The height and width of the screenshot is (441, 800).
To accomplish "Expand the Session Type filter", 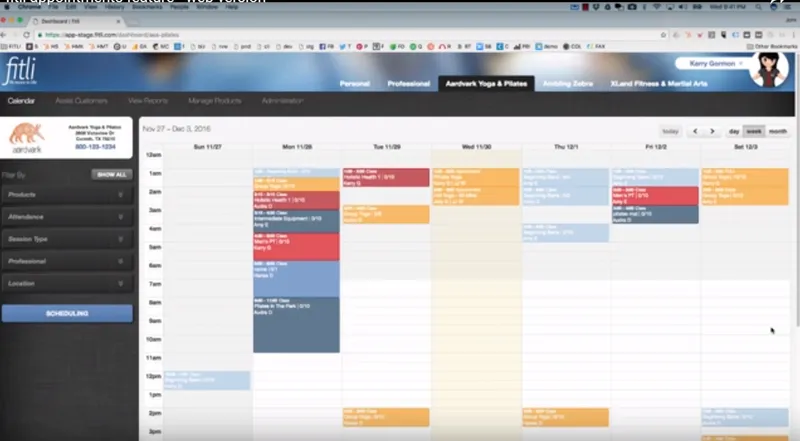I will coord(67,239).
